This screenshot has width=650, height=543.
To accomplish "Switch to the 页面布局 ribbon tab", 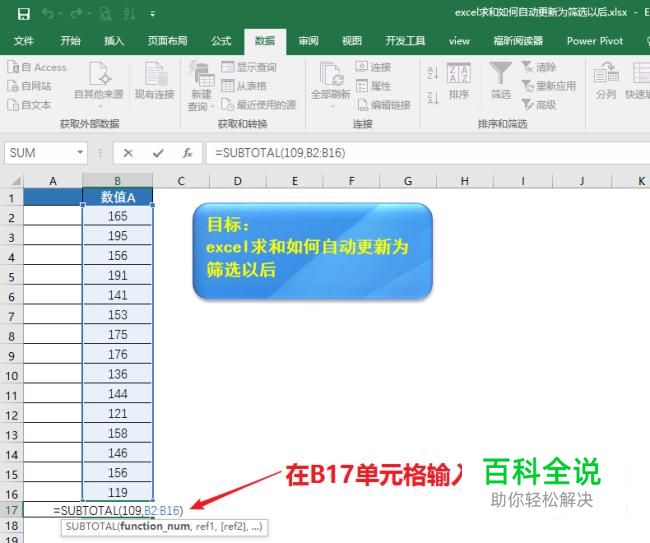I will 167,41.
